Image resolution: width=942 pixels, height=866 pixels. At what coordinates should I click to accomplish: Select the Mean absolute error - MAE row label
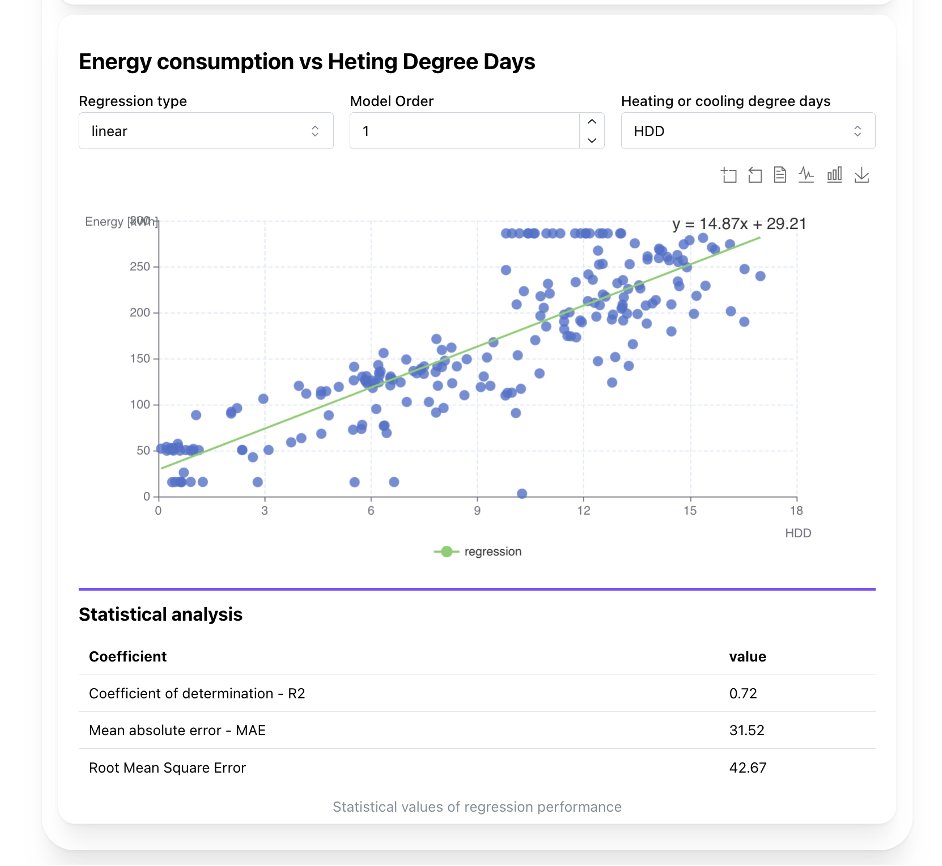177,730
